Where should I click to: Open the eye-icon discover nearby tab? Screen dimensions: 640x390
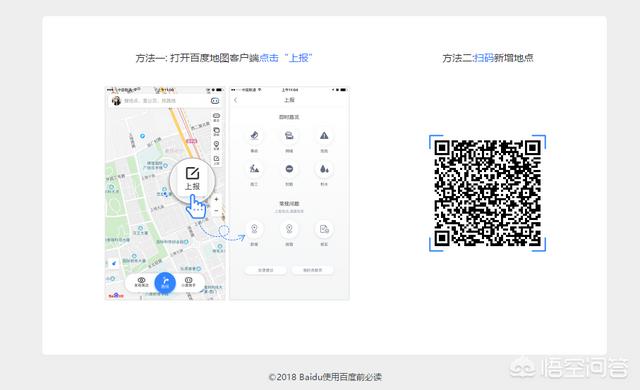pyautogui.click(x=141, y=282)
